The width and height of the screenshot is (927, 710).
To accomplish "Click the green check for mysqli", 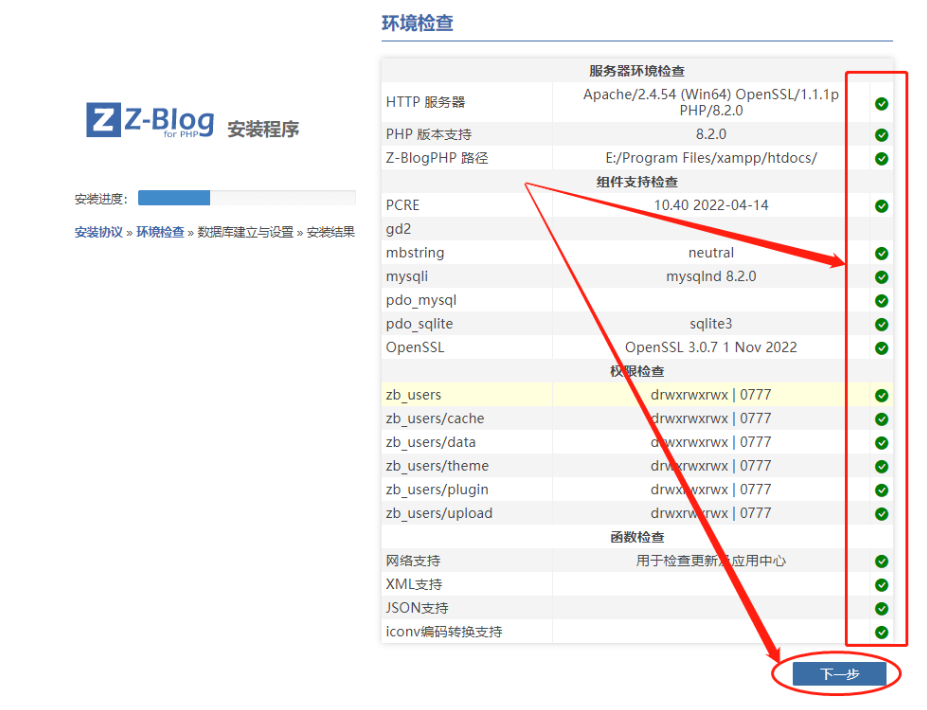I will [881, 277].
